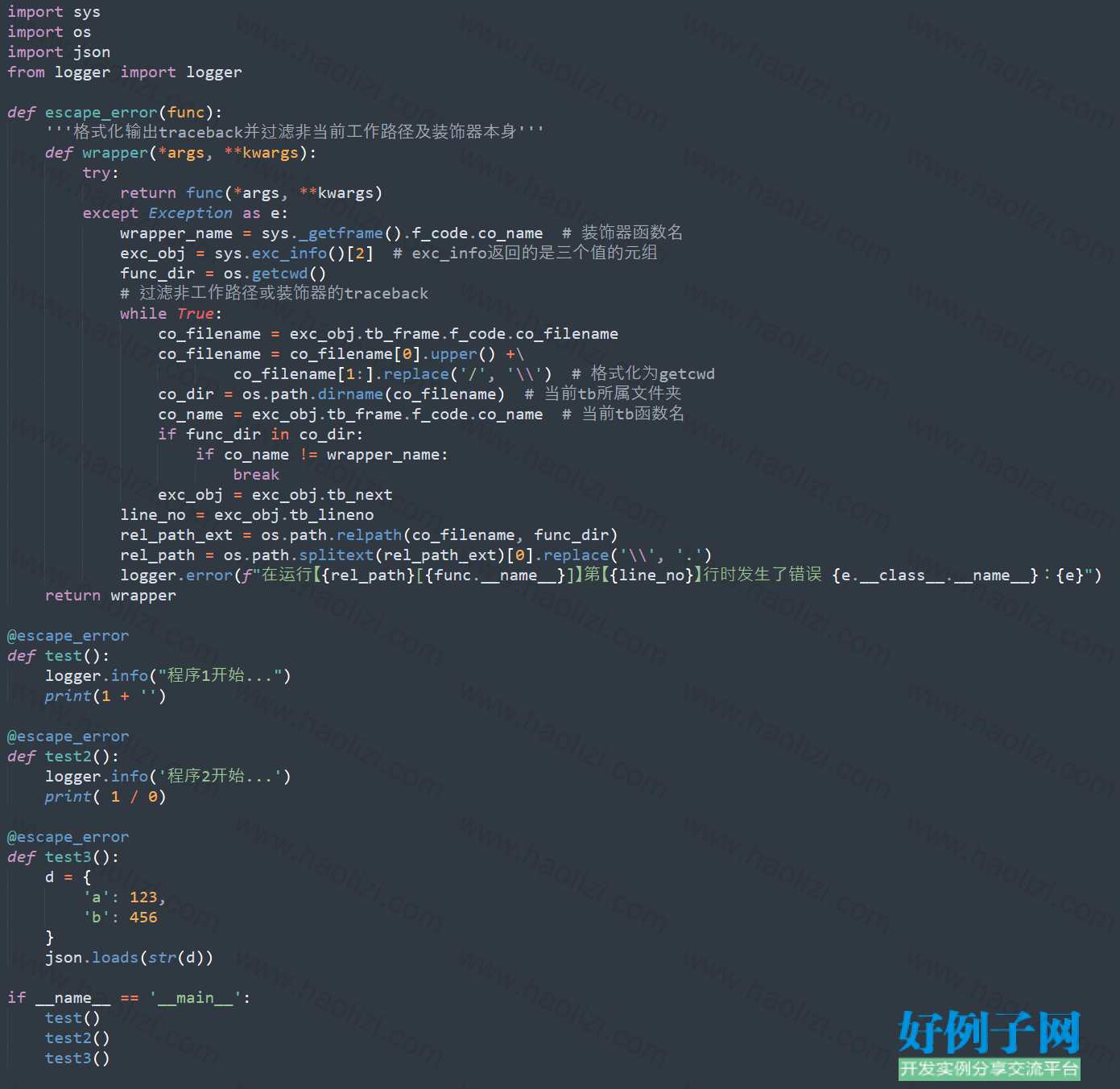Click 'co_dir = os.path.dirname(co_filename)' line
1120x1089 pixels.
[x=419, y=394]
